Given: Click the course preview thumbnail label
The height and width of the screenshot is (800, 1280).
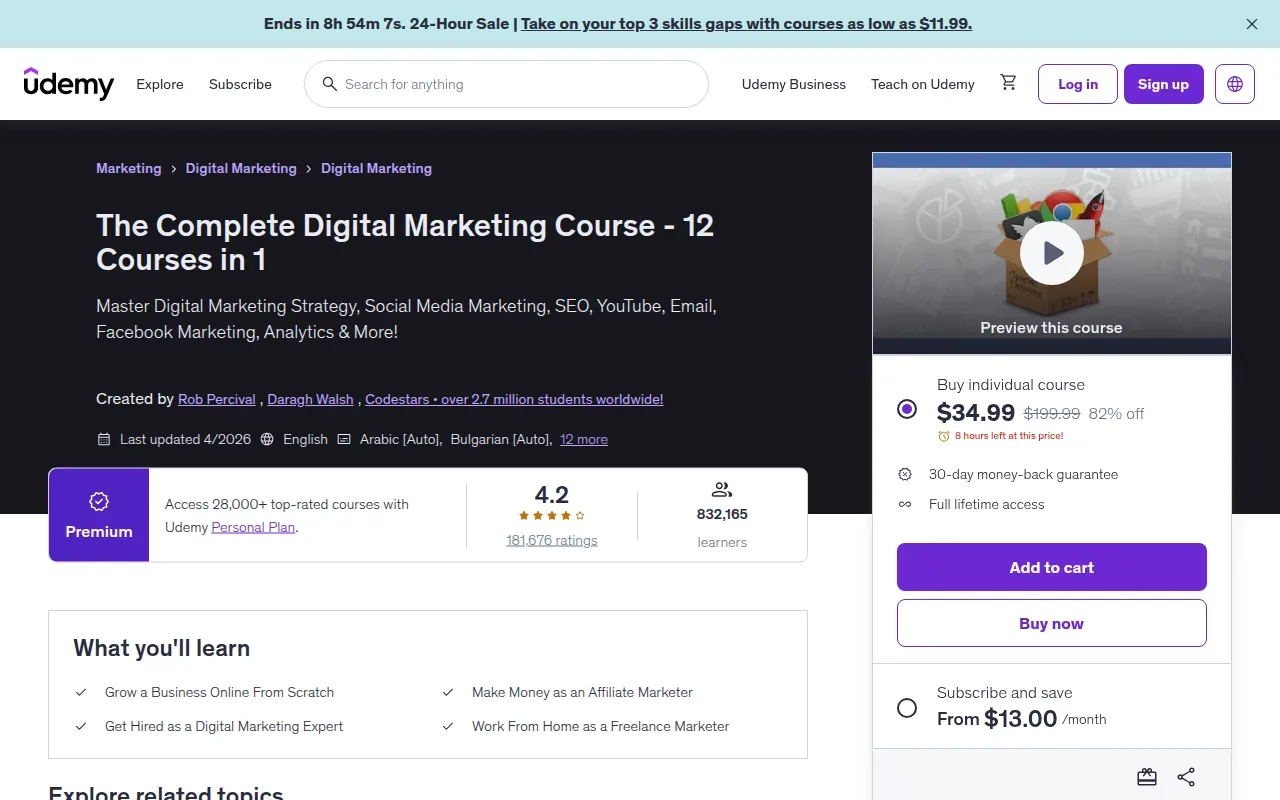Looking at the screenshot, I should [x=1052, y=327].
